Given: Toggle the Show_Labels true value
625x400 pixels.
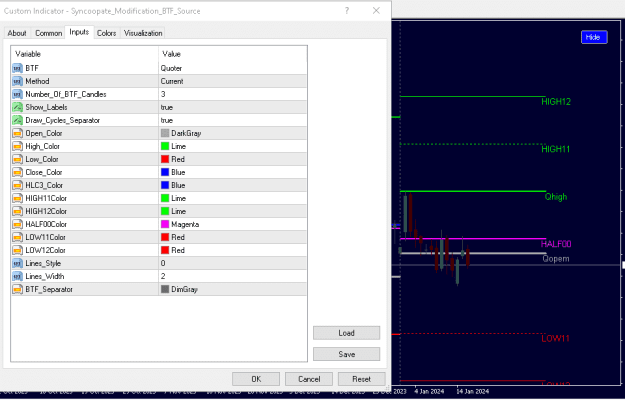Looking at the screenshot, I should point(232,107).
